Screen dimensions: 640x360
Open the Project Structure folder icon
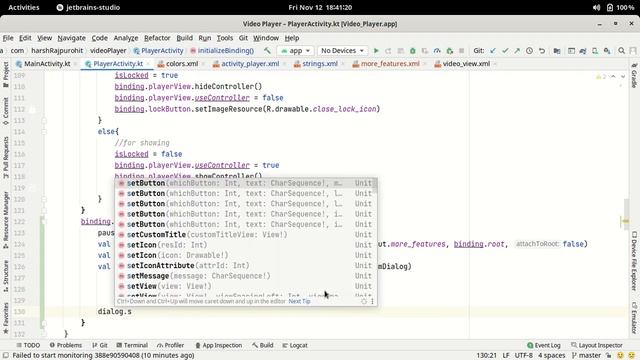click(x=557, y=51)
